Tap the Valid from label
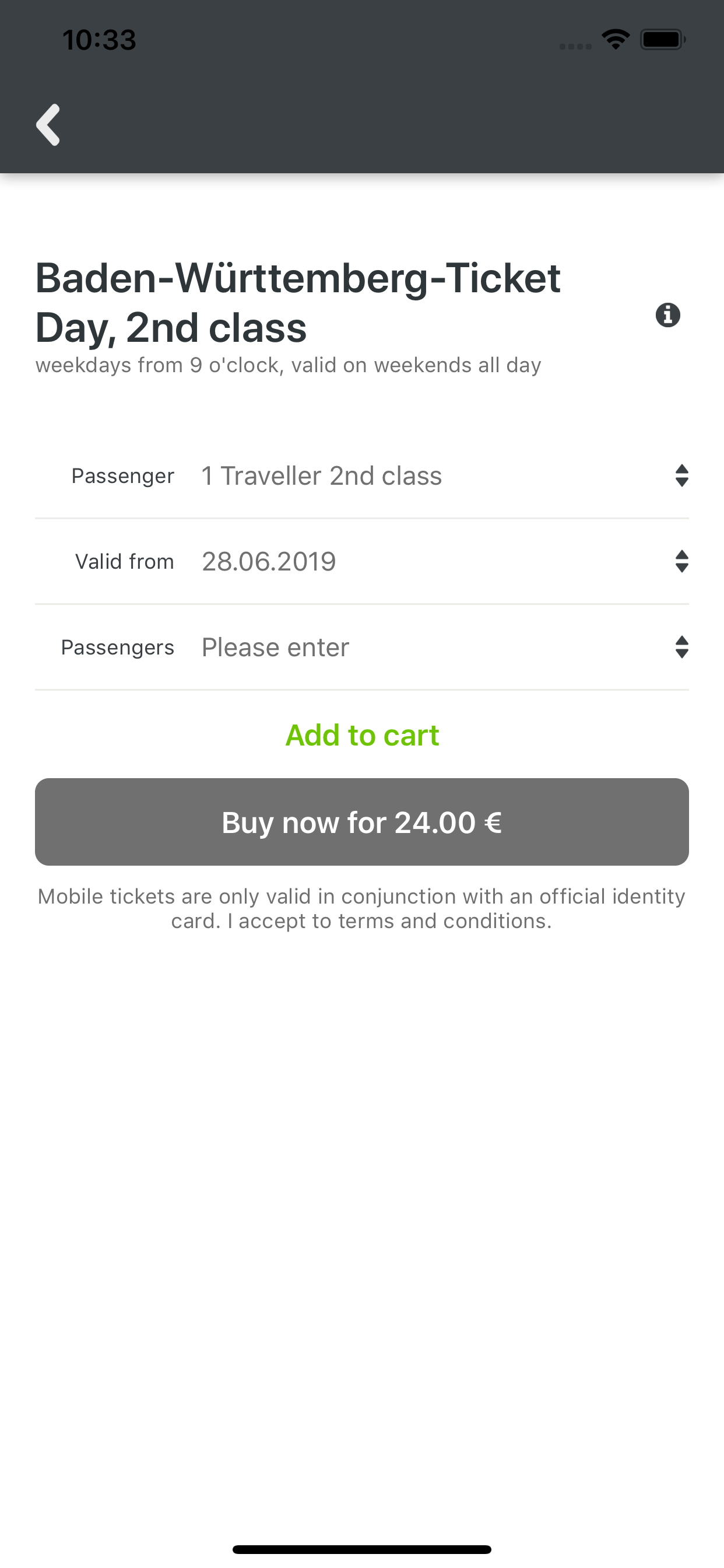The width and height of the screenshot is (724, 1568). coord(124,561)
